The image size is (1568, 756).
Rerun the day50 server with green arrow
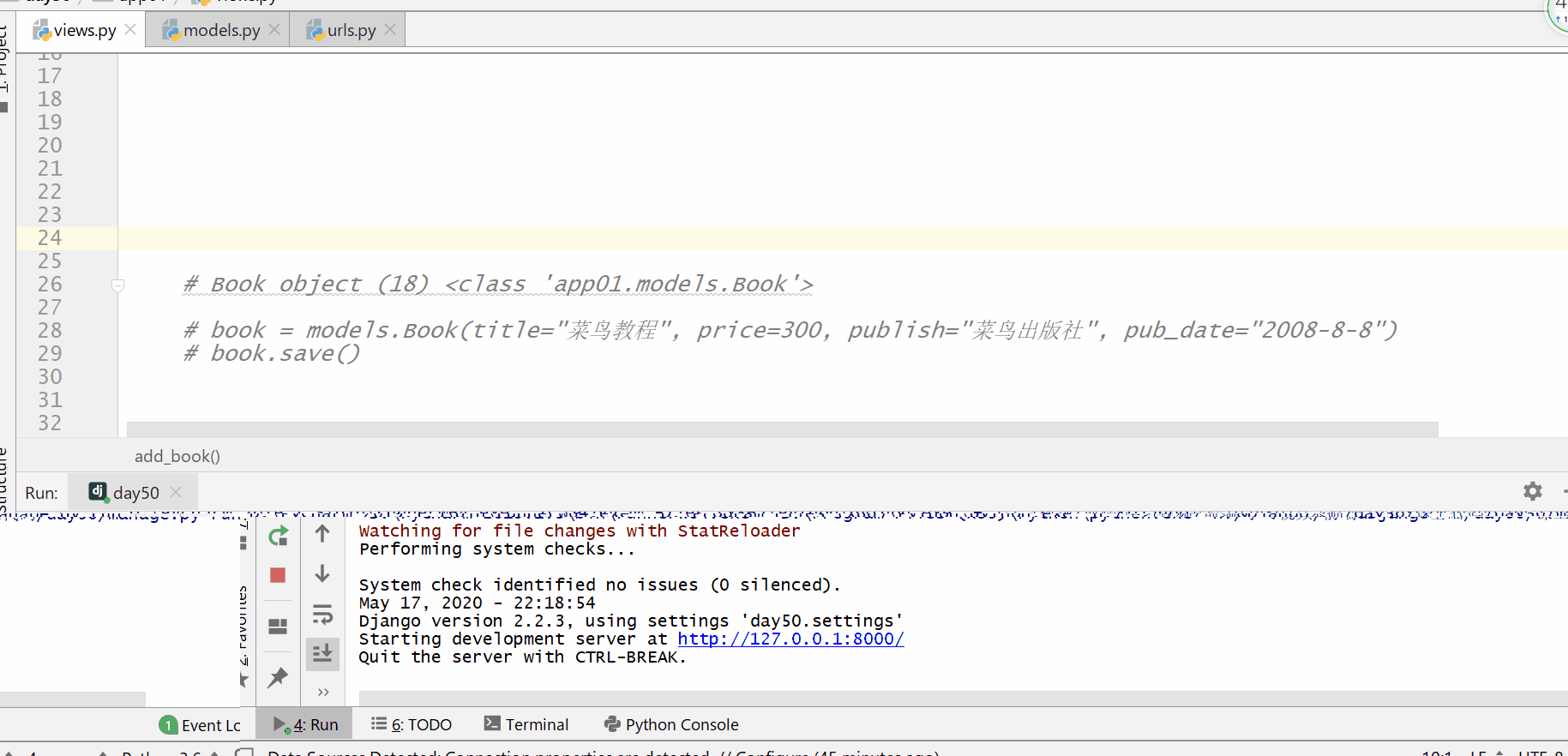click(x=278, y=537)
